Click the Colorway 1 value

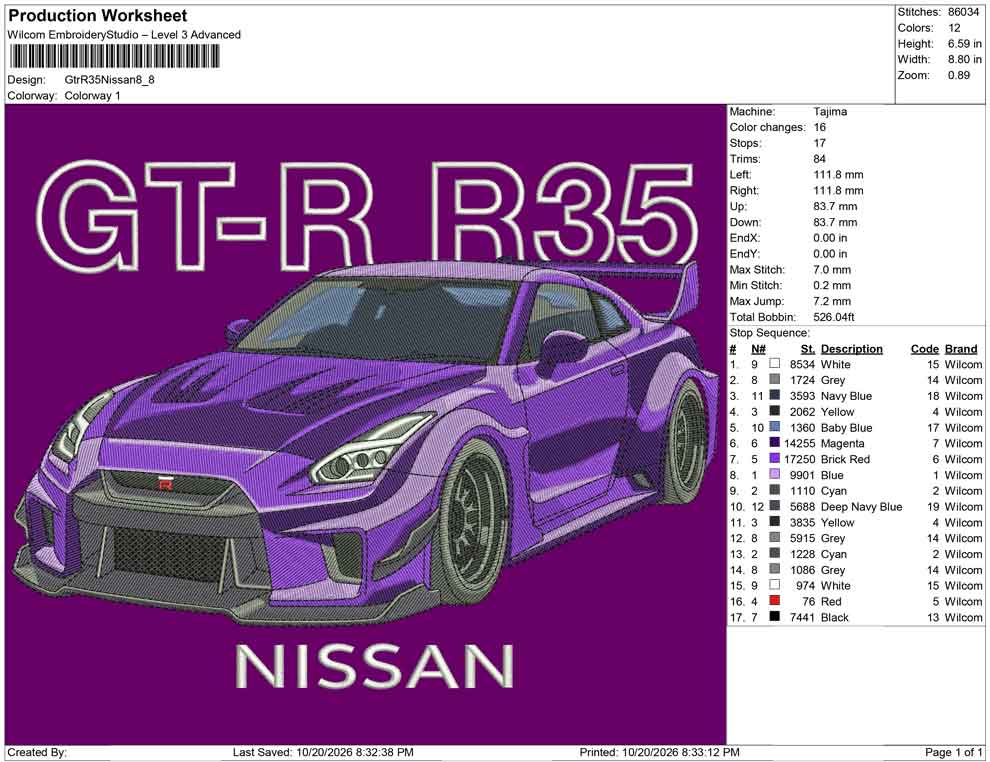[92, 96]
